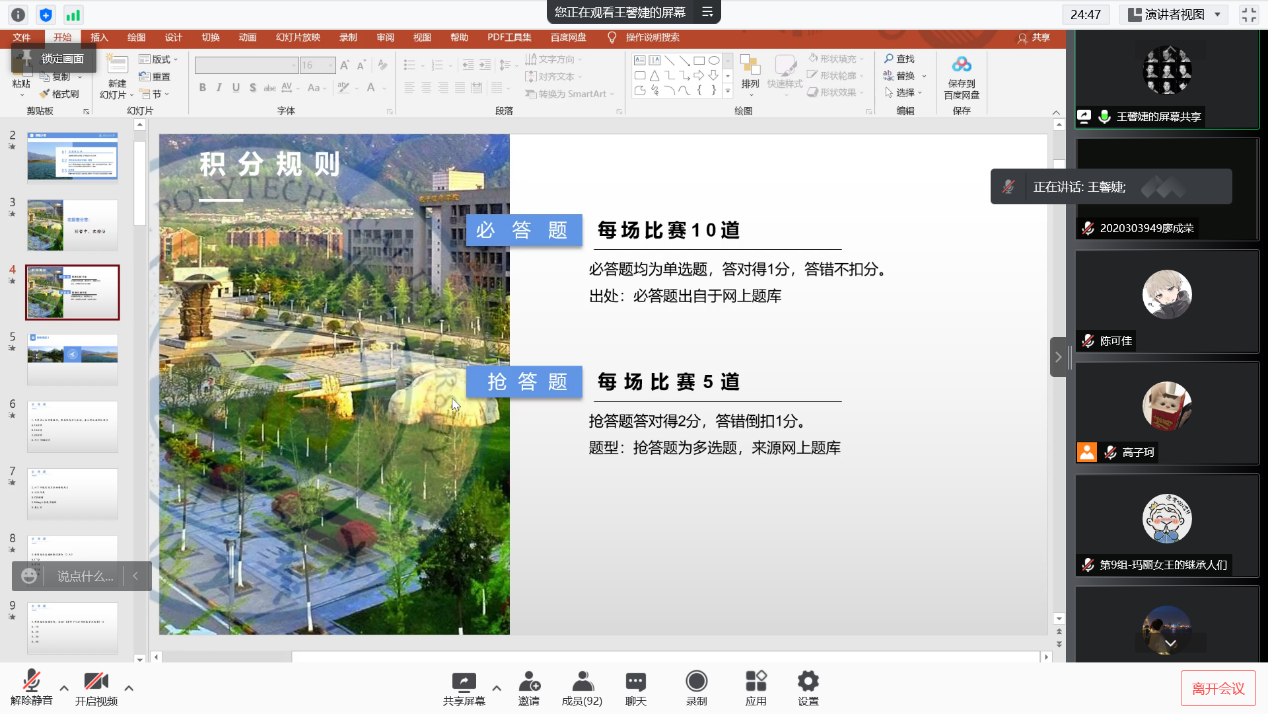Open the 演讲者视图 view dropdown
The width and height of the screenshot is (1268, 714).
click(1173, 14)
